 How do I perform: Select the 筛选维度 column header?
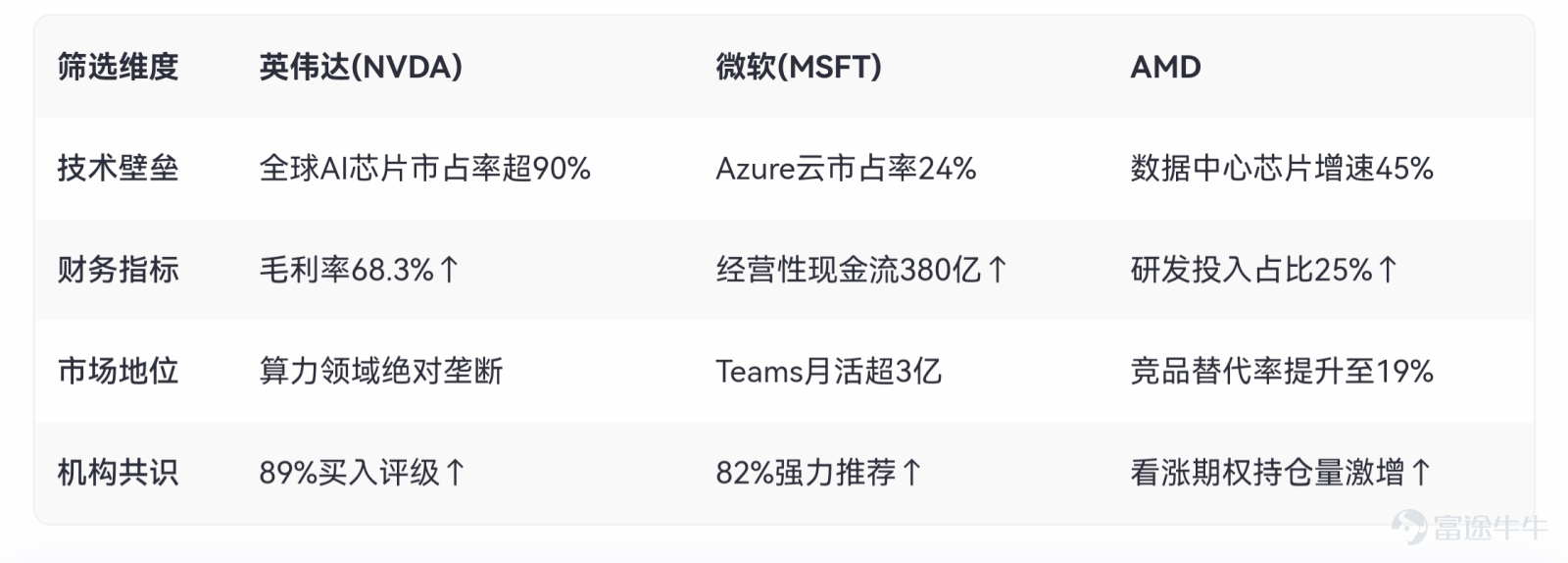(x=118, y=67)
